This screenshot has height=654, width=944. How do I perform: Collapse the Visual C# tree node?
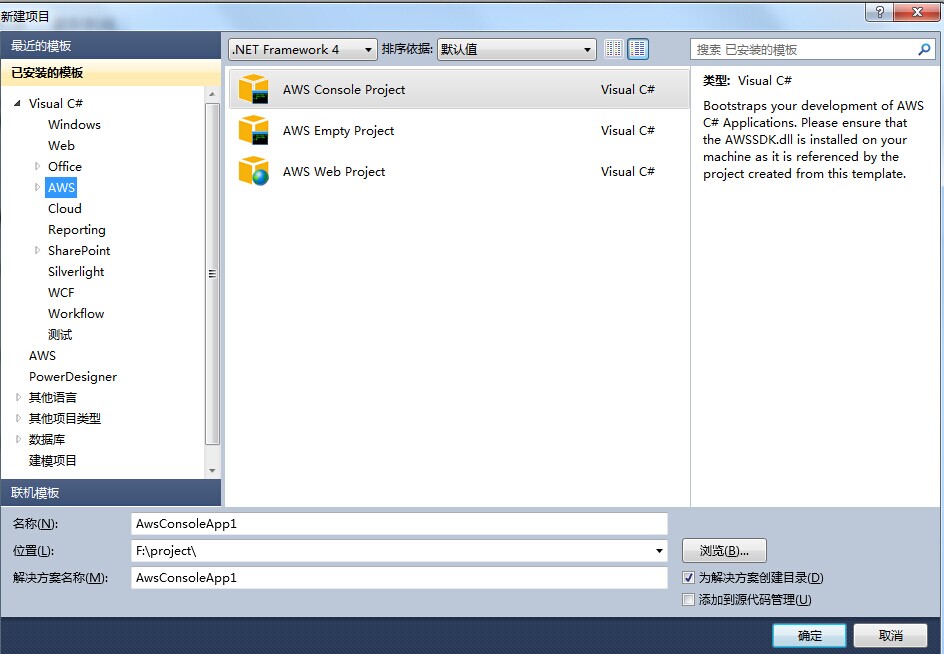coord(17,104)
